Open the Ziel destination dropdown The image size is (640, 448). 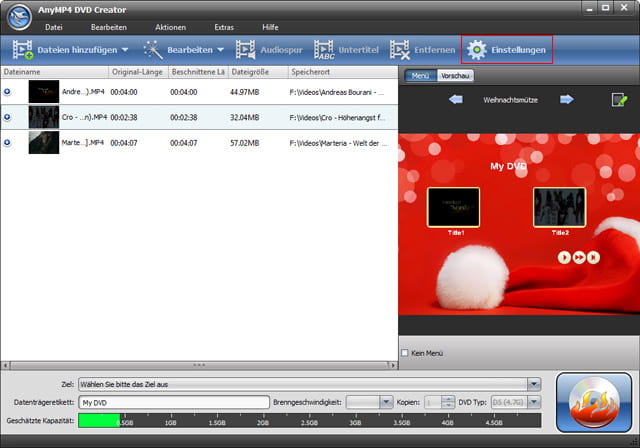(534, 384)
